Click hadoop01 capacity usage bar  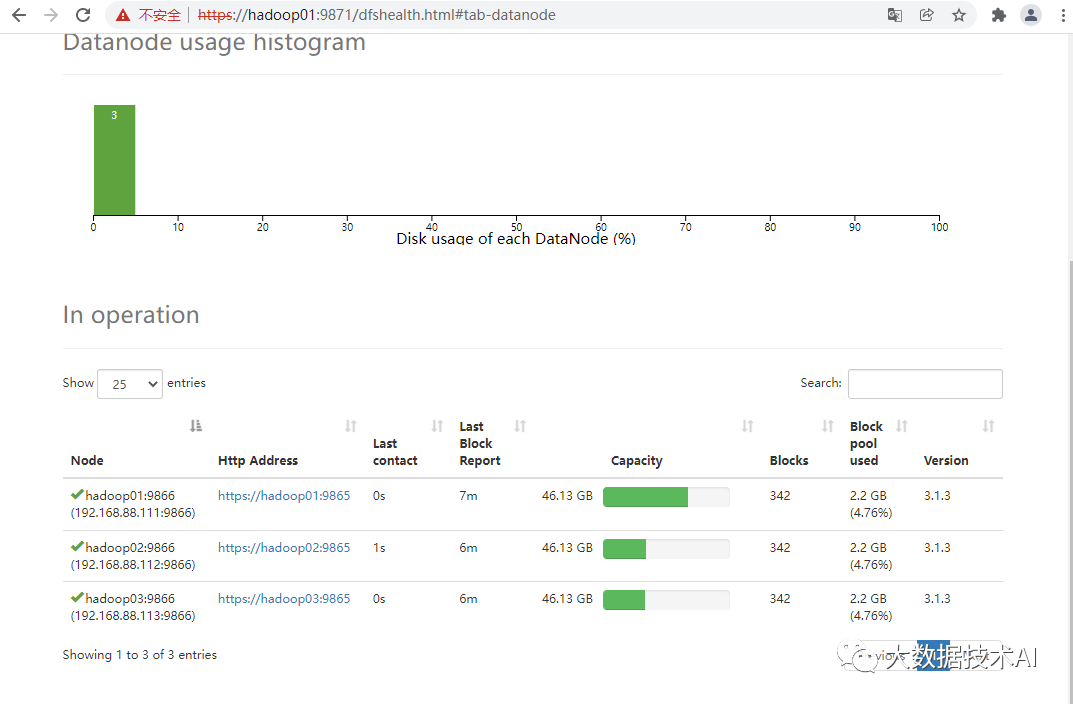click(666, 497)
